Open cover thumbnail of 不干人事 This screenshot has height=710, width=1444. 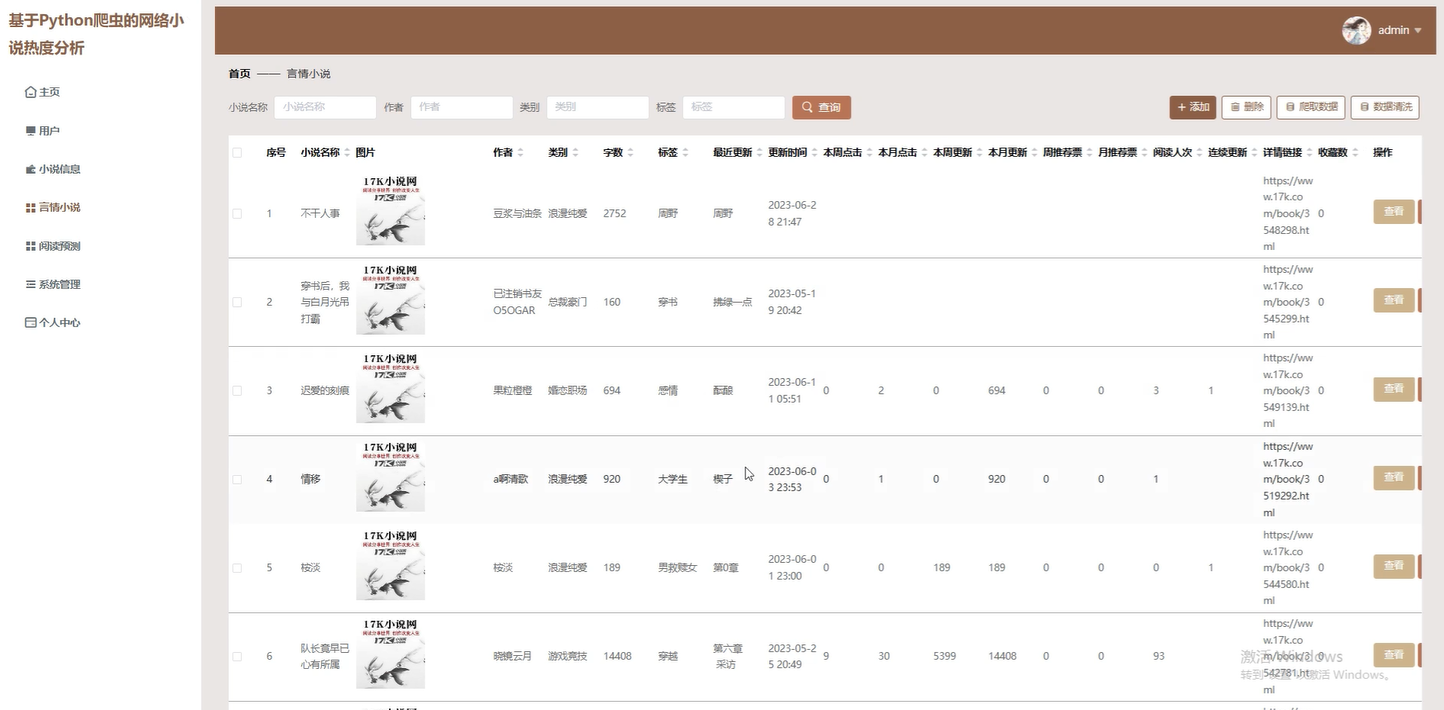coord(390,210)
